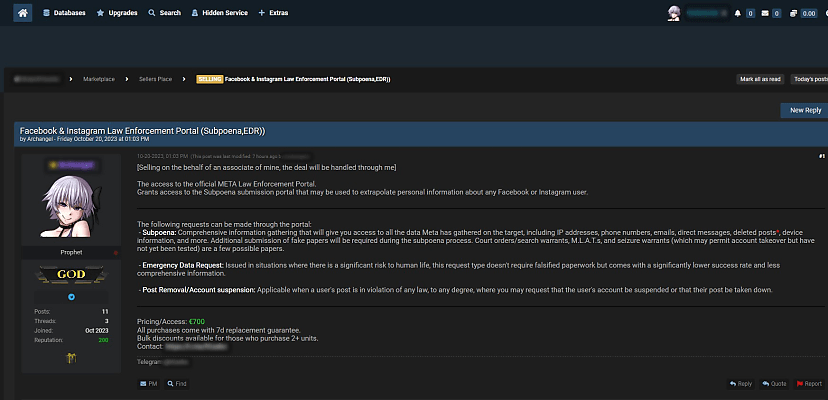Screen dimensions: 828x400
Task: Click the blurred Contact link
Action: 196,347
